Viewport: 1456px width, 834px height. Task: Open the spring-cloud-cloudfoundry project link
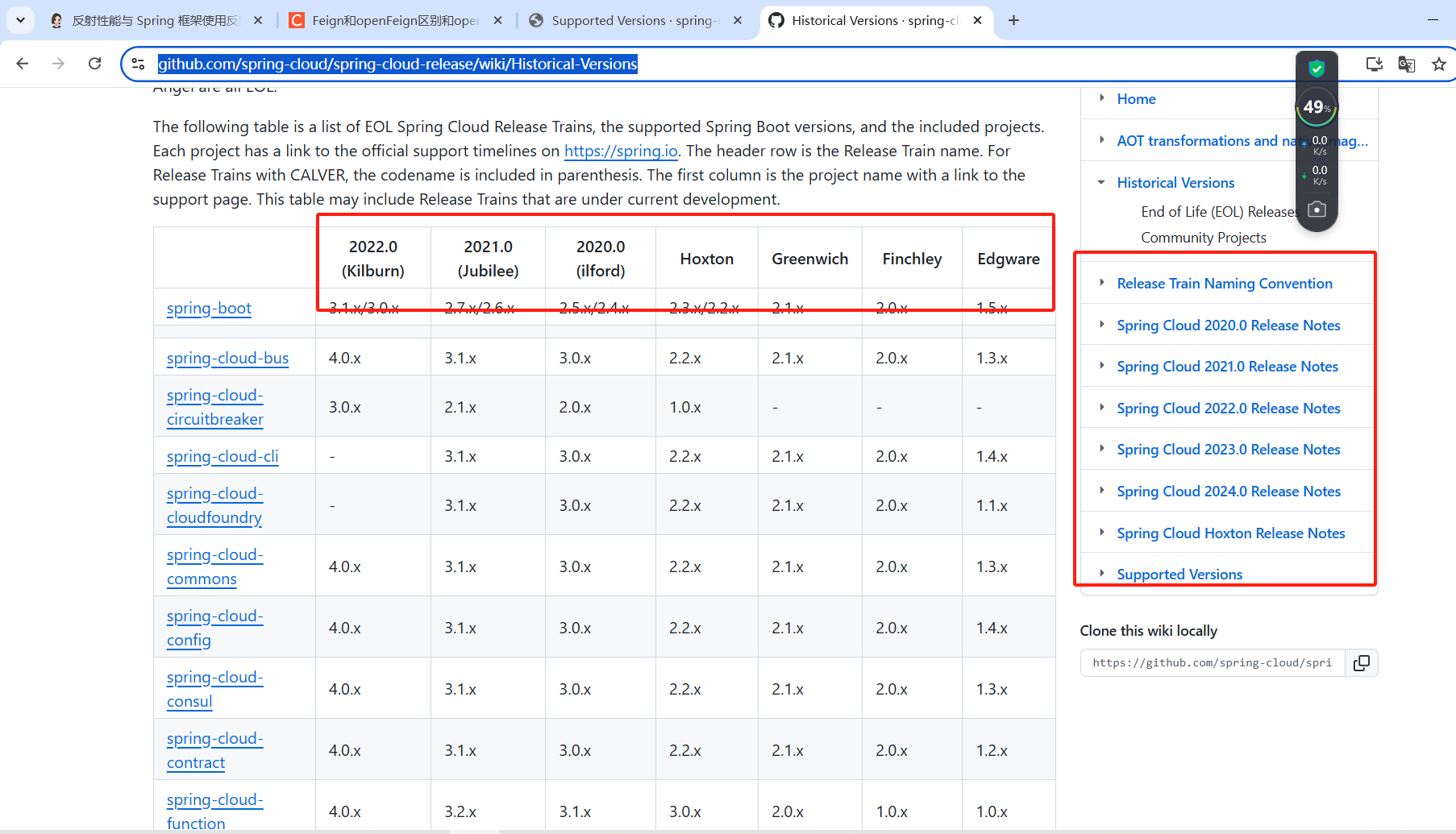click(x=215, y=505)
